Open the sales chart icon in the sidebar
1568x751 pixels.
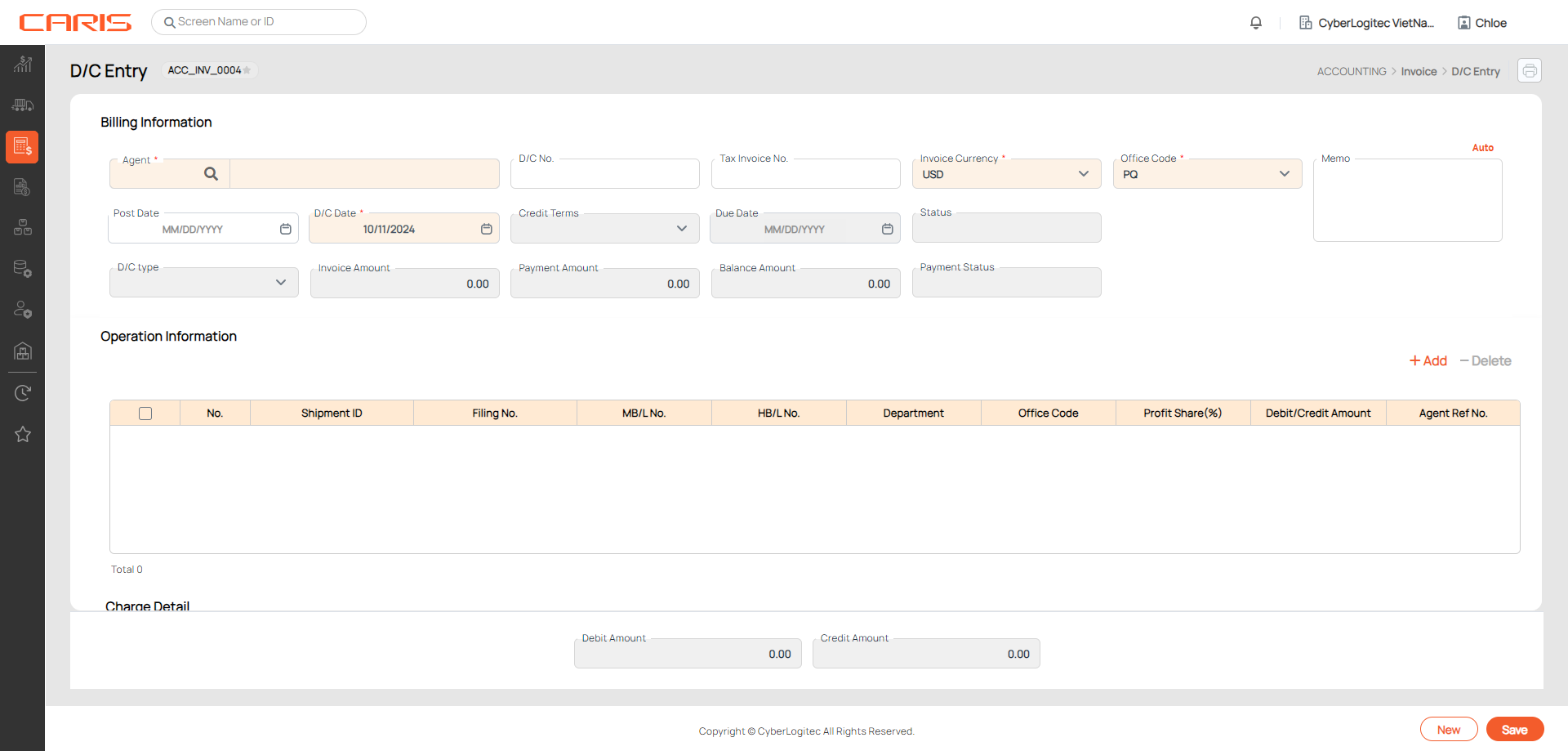[23, 64]
